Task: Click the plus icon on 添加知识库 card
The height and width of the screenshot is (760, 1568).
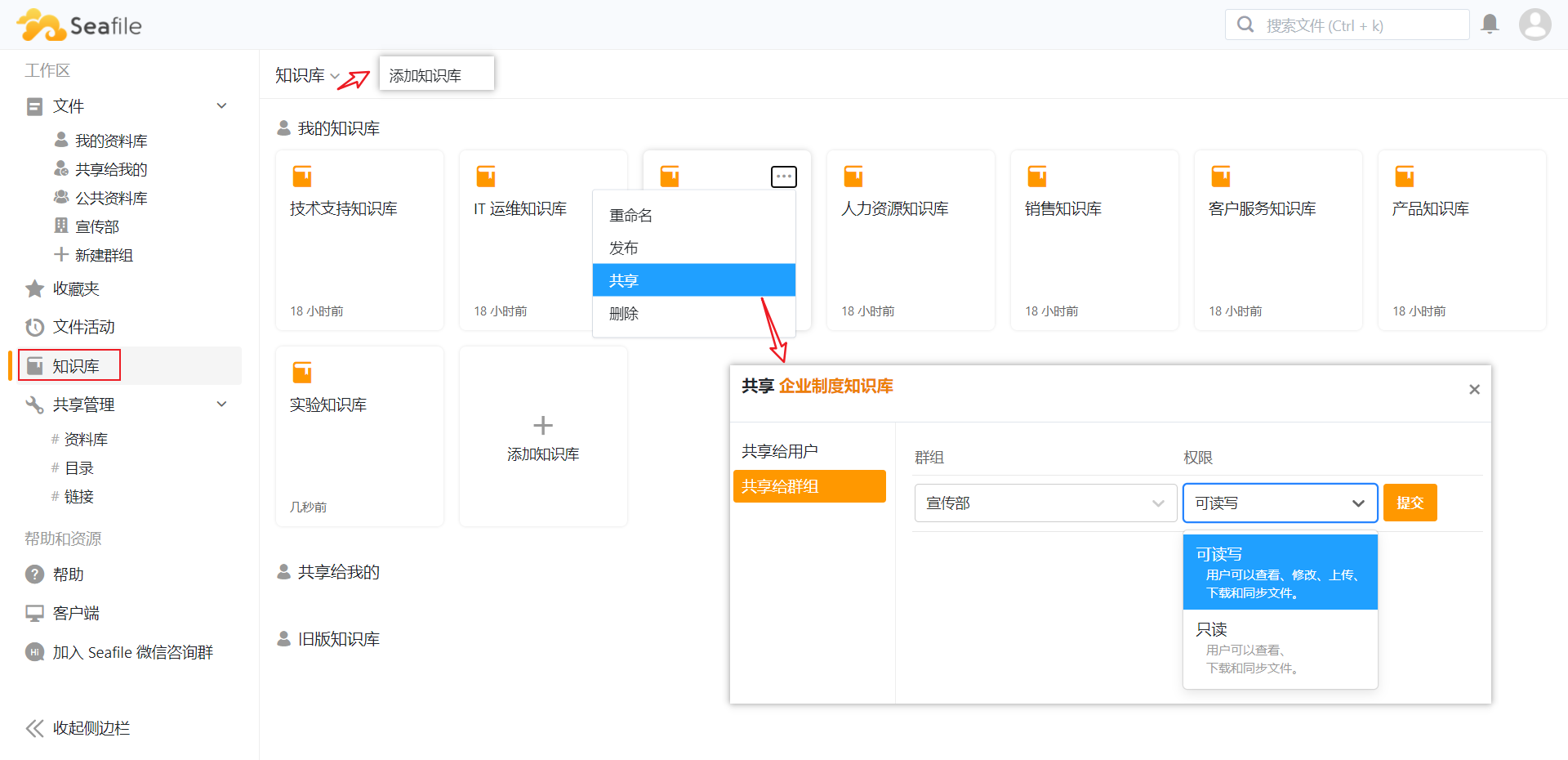Action: [x=543, y=425]
